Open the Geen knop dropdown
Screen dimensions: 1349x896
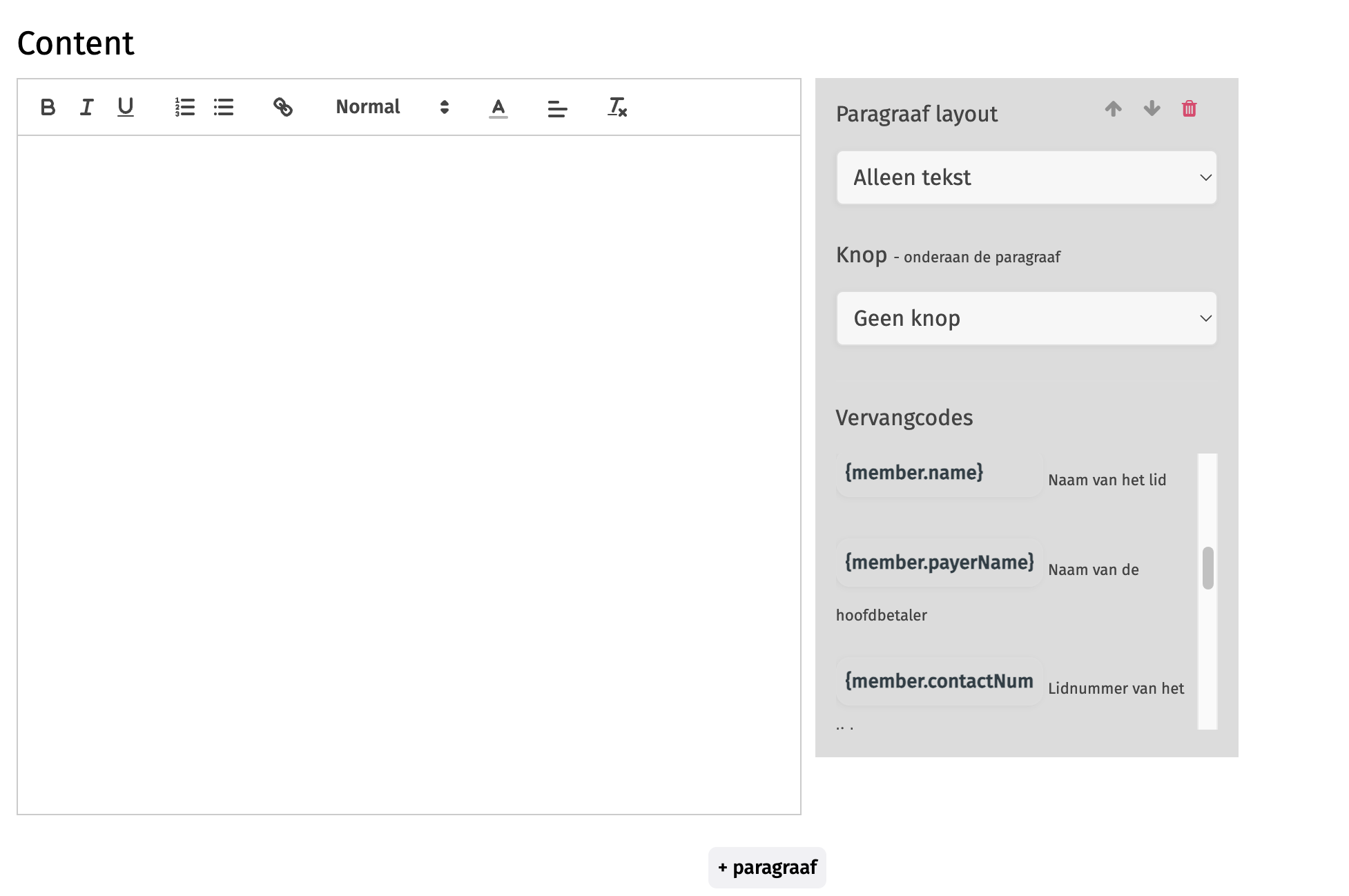[x=1026, y=318]
